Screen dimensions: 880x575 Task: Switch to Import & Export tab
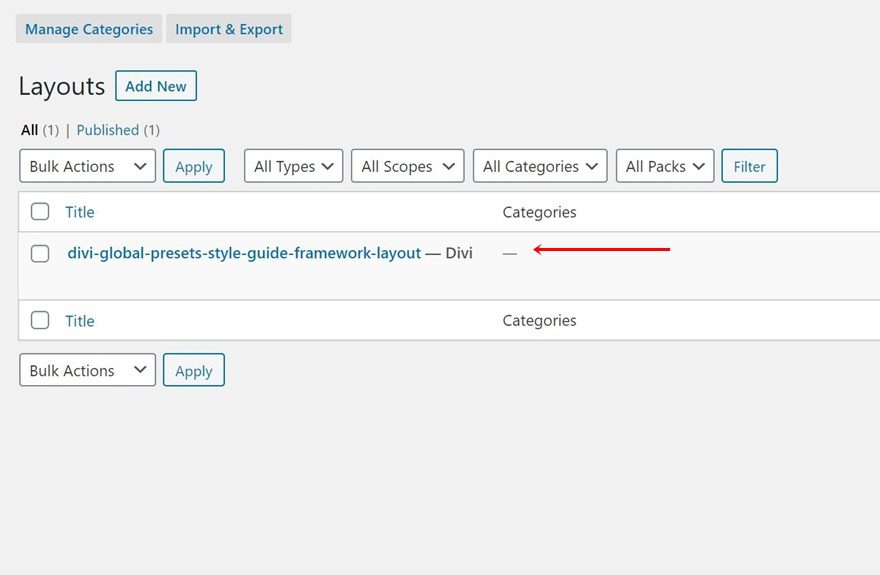click(229, 29)
